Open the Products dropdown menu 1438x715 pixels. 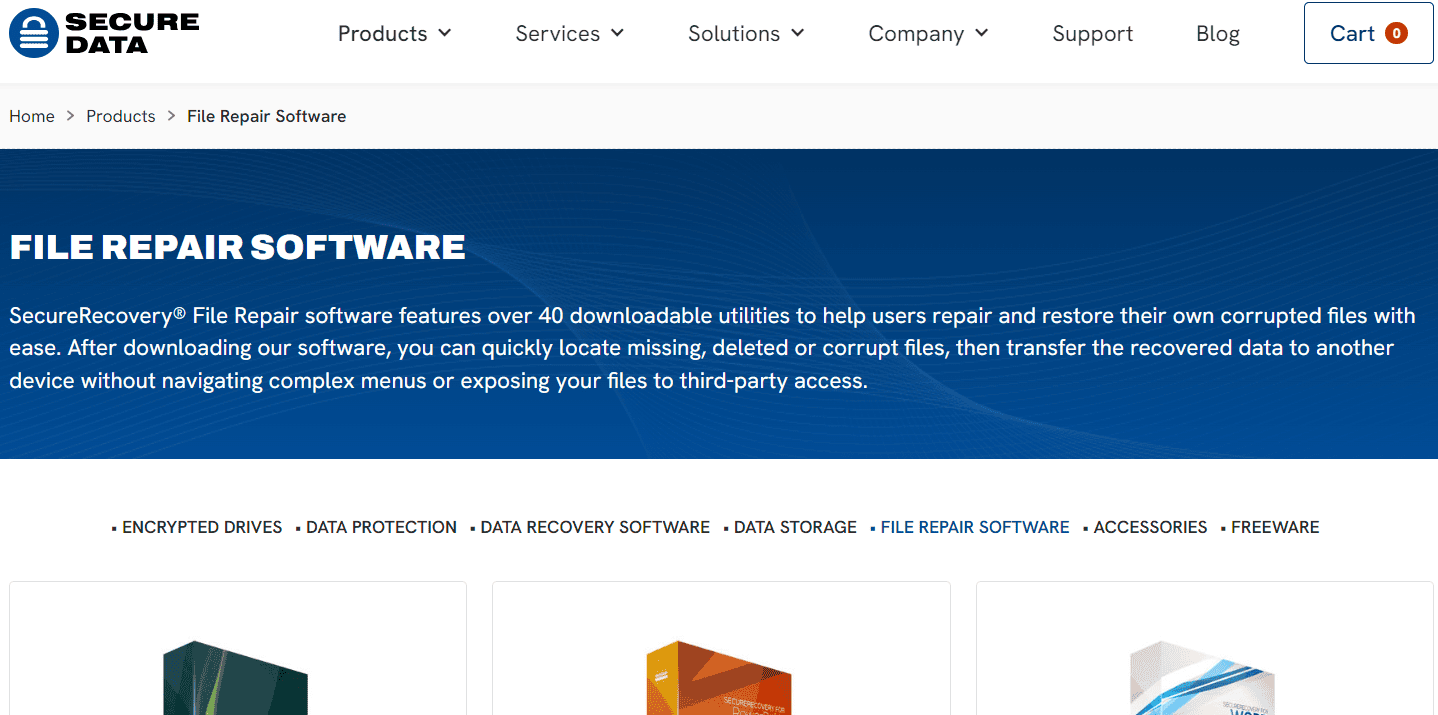394,34
